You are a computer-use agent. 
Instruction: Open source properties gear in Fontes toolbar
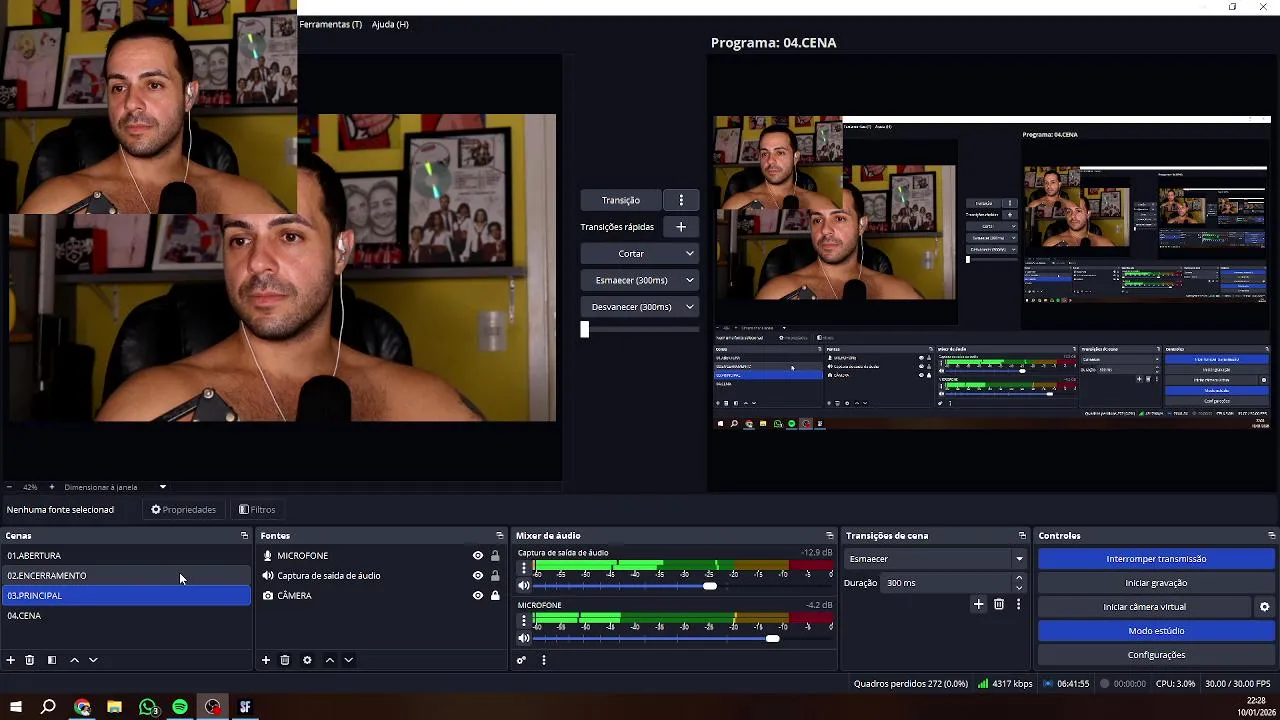coord(307,660)
